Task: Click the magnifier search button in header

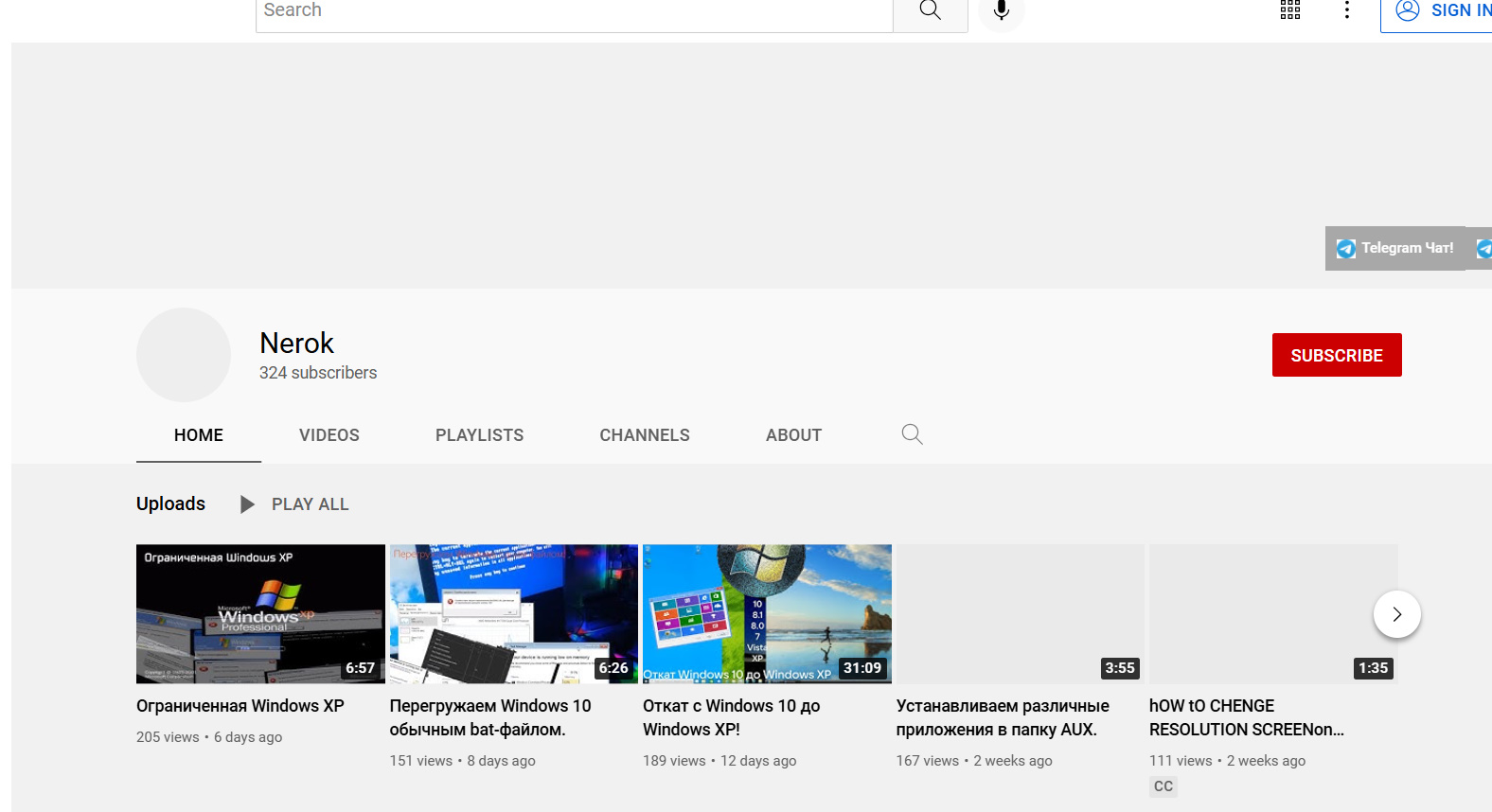Action: [x=930, y=11]
